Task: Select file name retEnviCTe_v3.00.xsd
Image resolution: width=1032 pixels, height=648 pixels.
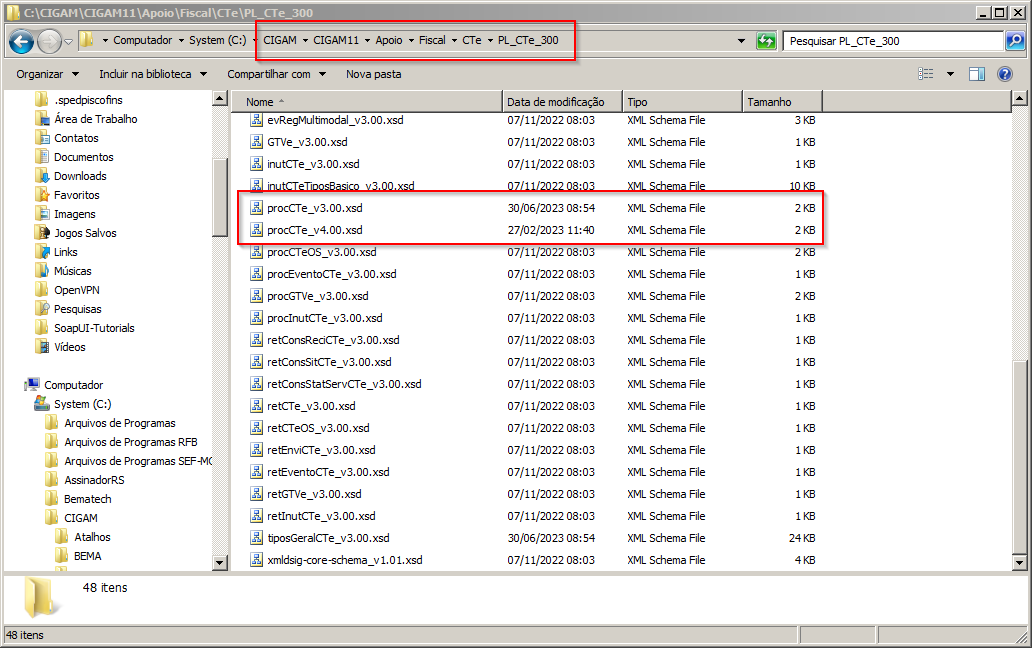Action: (321, 450)
